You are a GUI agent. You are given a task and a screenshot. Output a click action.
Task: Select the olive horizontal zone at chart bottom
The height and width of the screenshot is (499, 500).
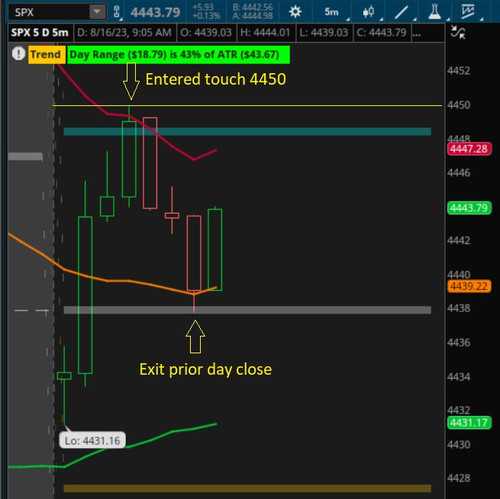(x=247, y=488)
